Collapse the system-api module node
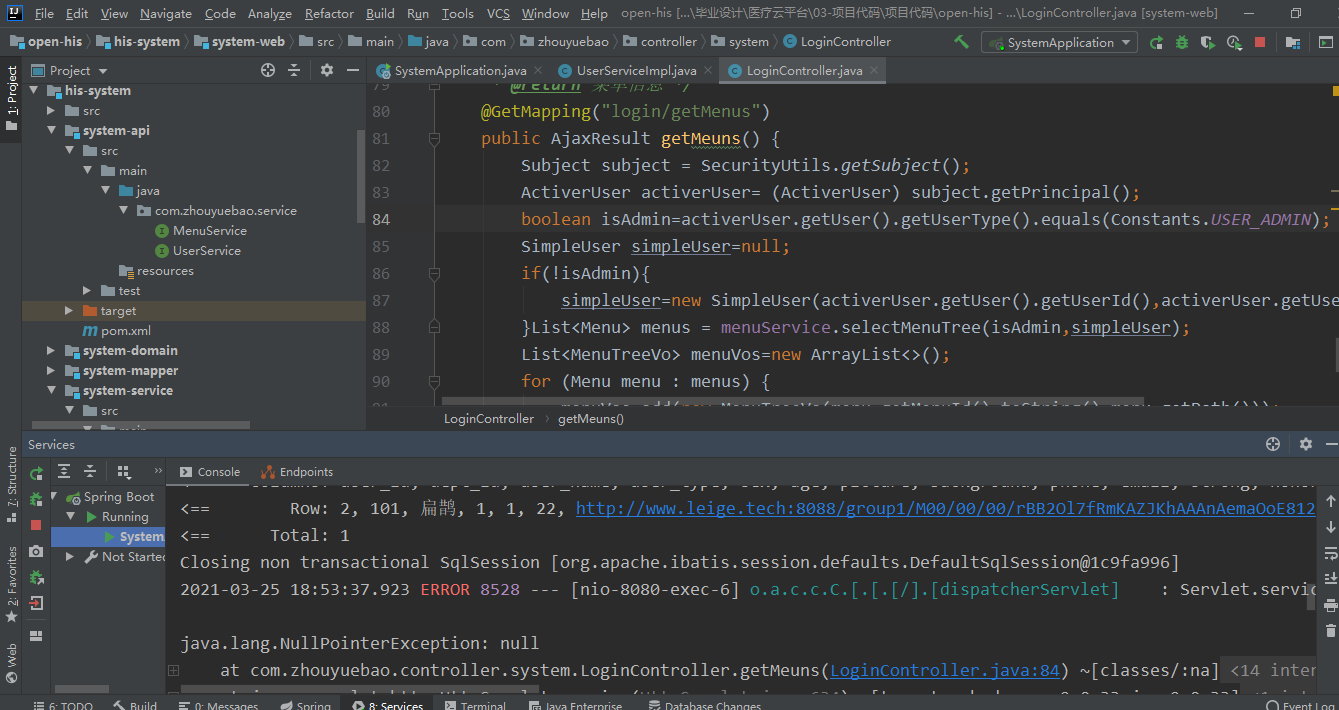 coord(52,130)
